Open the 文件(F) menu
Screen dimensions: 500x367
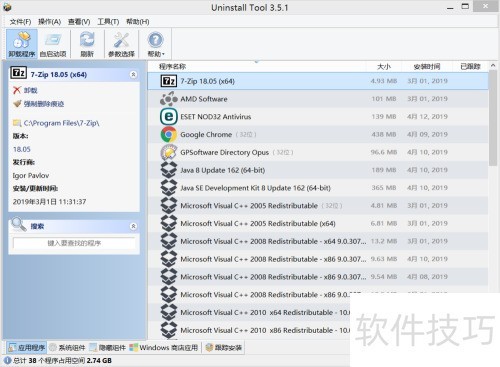(x=20, y=22)
